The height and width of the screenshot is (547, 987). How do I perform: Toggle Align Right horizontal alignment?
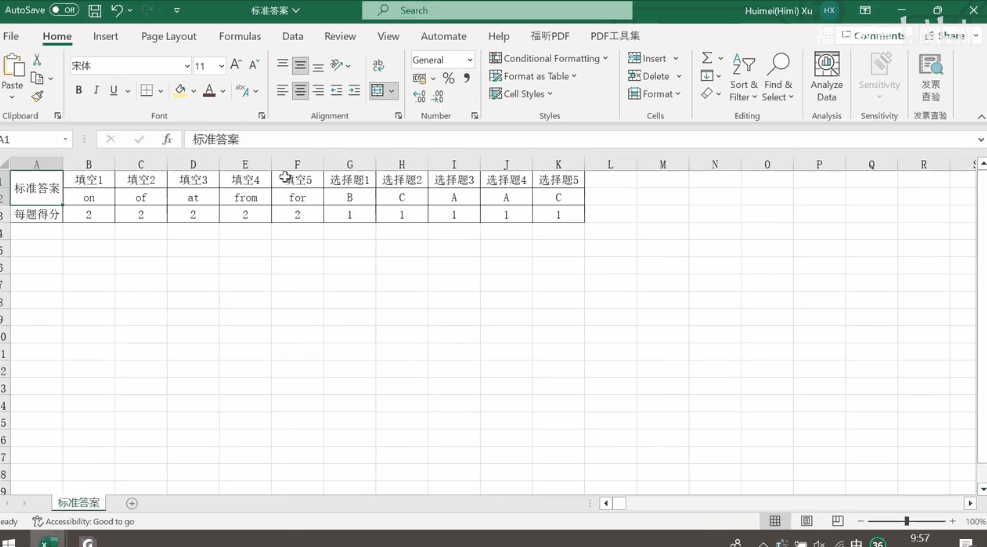coord(319,91)
